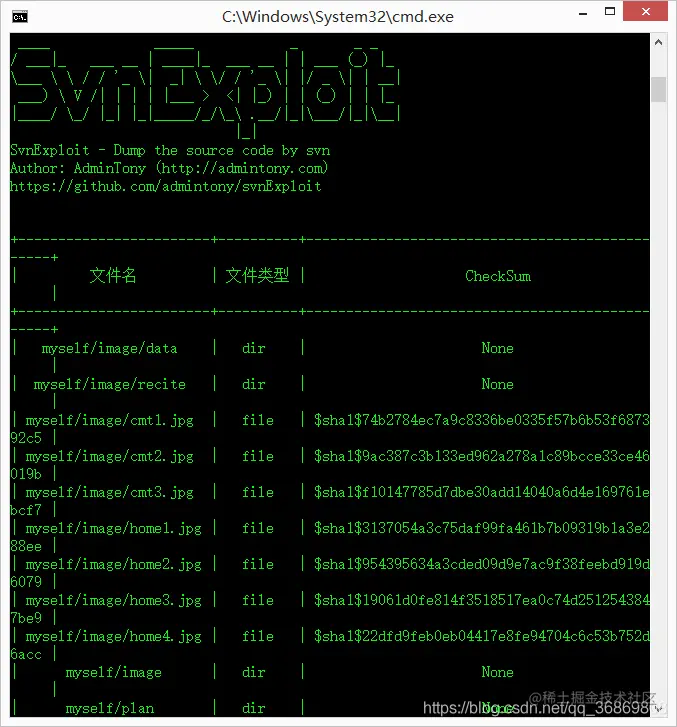Minimize the cmd.exe window
The height and width of the screenshot is (727, 677).
point(583,13)
